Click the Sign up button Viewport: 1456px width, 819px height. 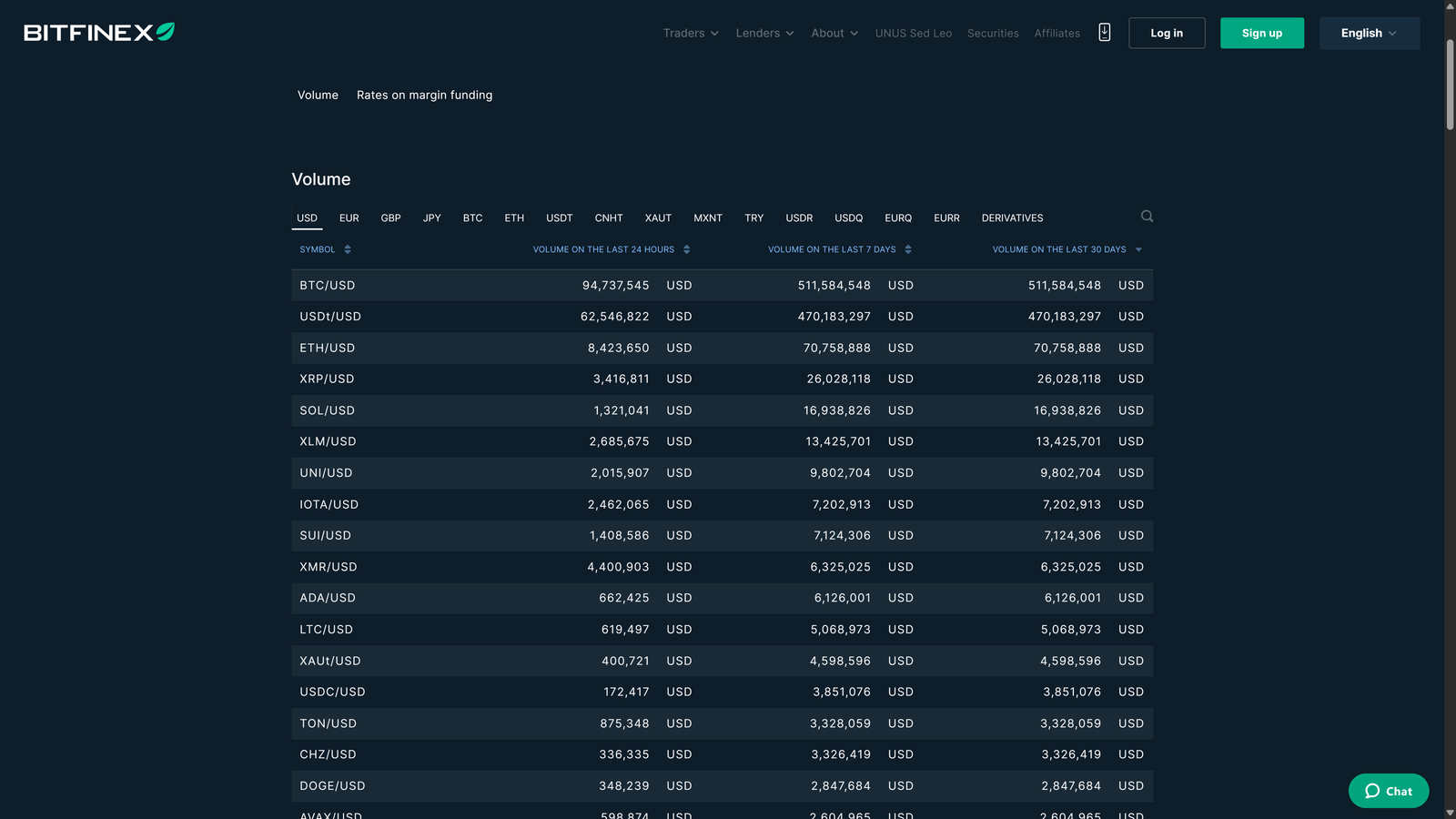tap(1262, 33)
